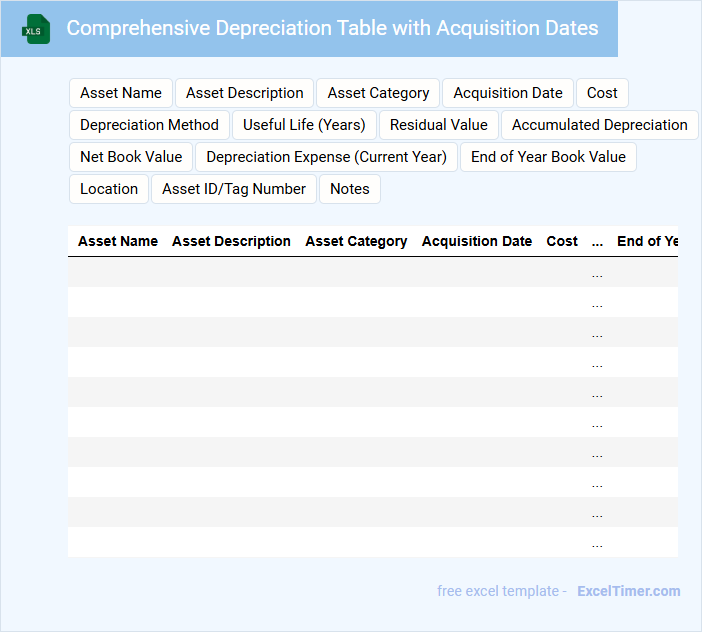702x632 pixels.
Task: Open the ExcelTimer.com link
Action: coord(628,591)
